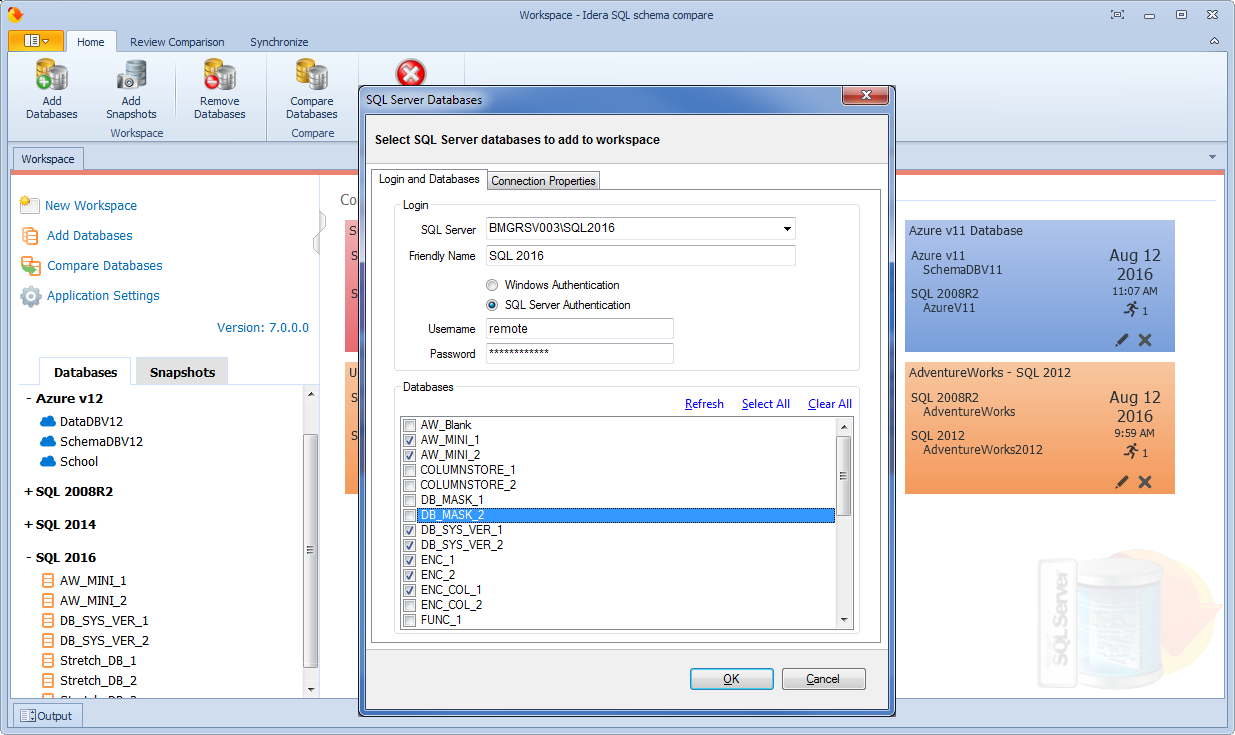Uncheck the AW_MINI_1 database checkbox
Viewport: 1235px width, 735px height.
click(409, 440)
